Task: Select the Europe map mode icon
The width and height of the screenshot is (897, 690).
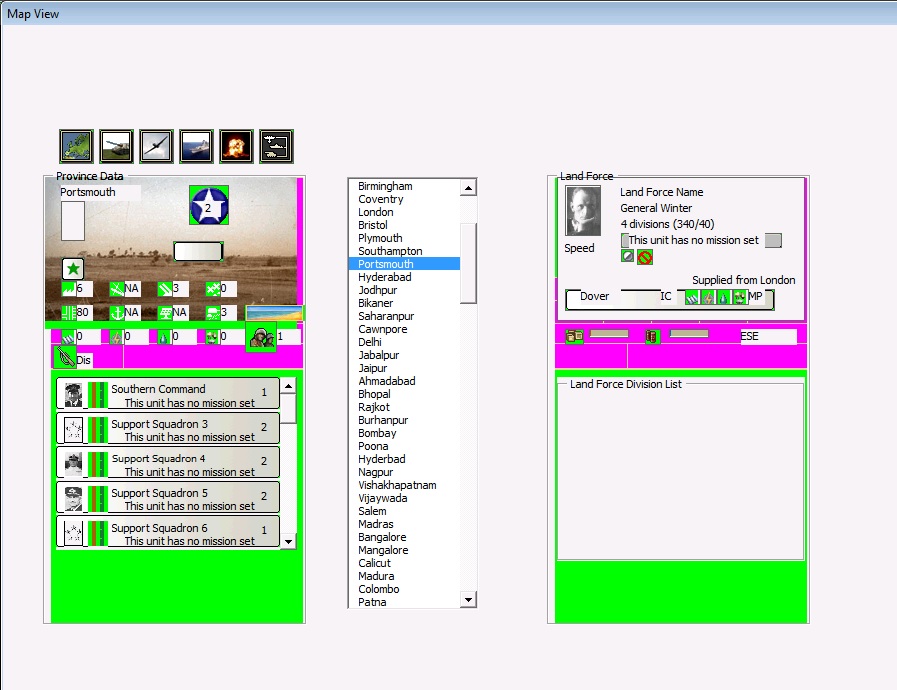Action: pos(76,146)
